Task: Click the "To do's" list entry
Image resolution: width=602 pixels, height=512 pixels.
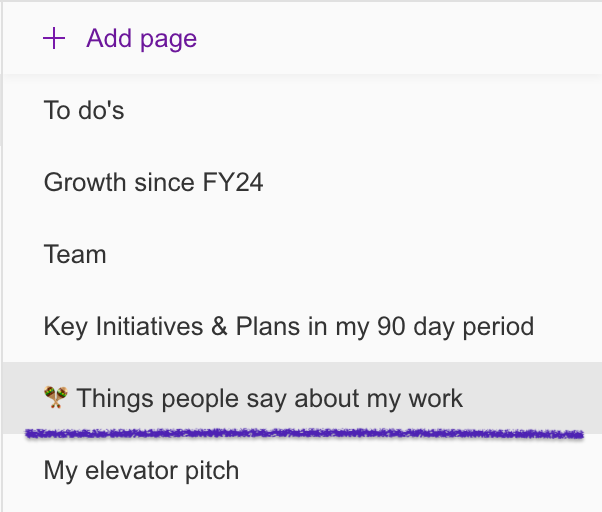Action: [84, 110]
